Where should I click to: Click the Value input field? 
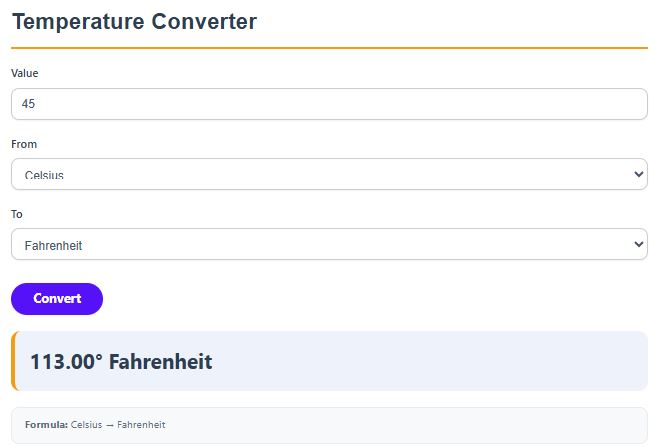(329, 104)
